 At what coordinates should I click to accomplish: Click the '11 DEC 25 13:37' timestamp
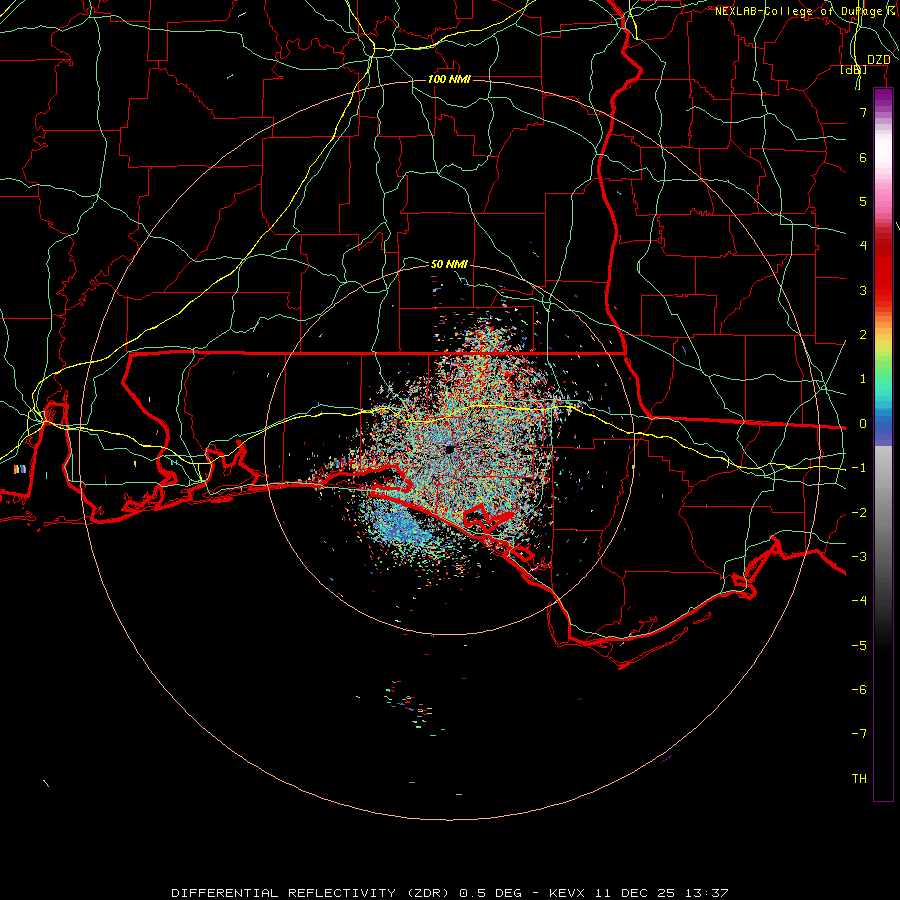click(x=662, y=893)
